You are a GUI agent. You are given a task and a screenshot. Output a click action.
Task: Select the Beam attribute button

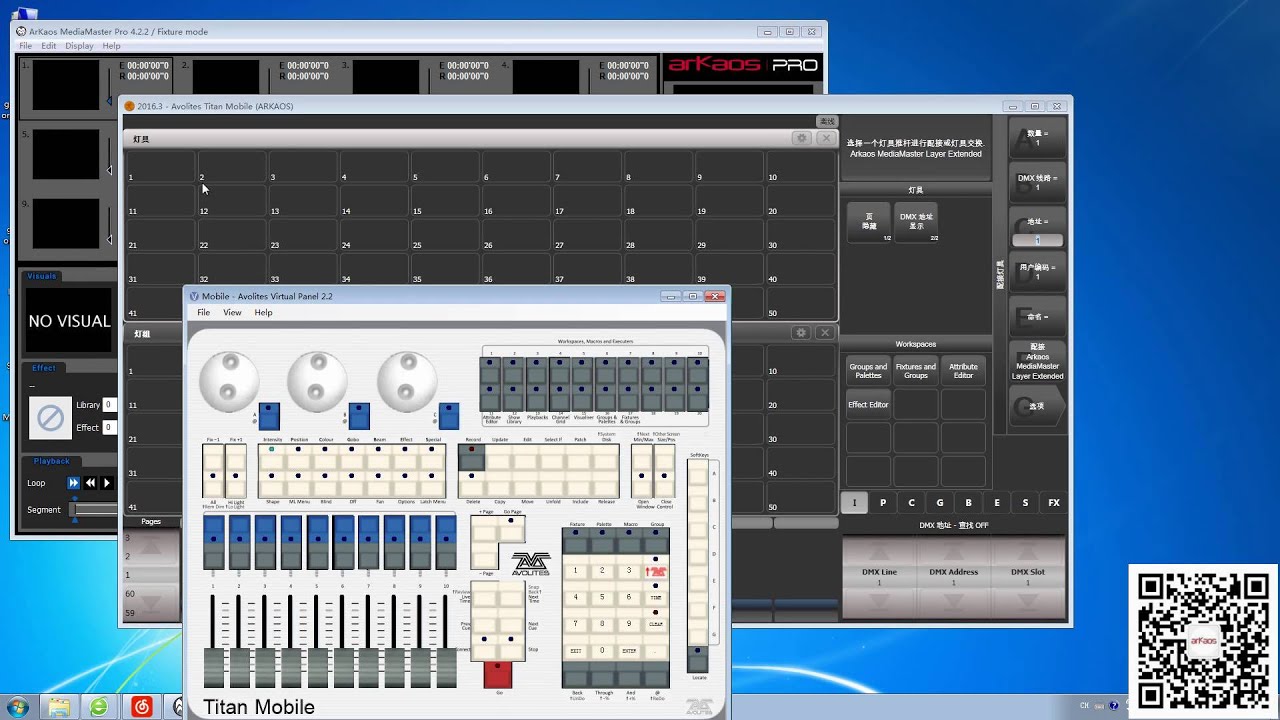378,457
